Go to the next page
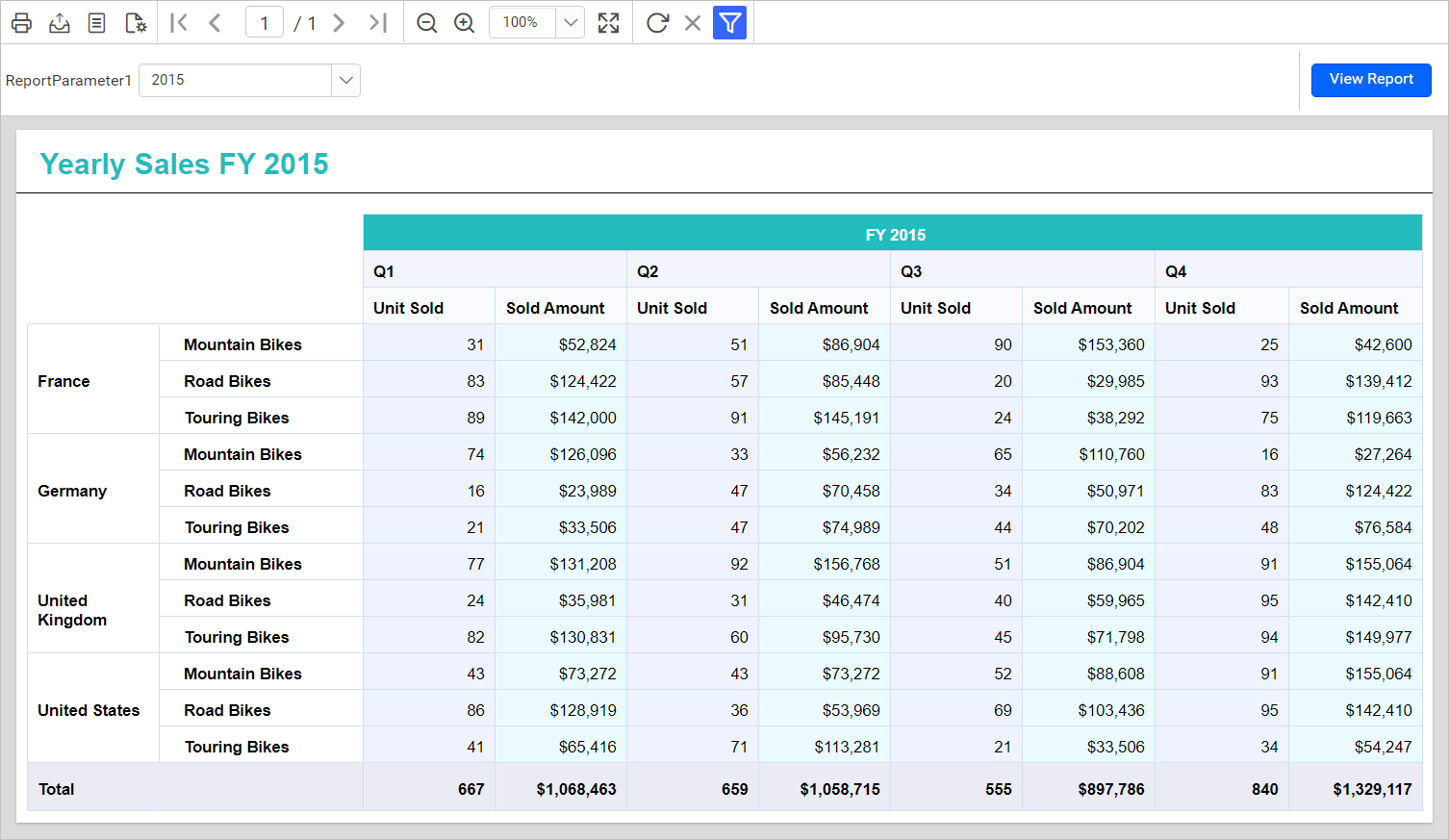This screenshot has height=840, width=1449. click(x=339, y=23)
